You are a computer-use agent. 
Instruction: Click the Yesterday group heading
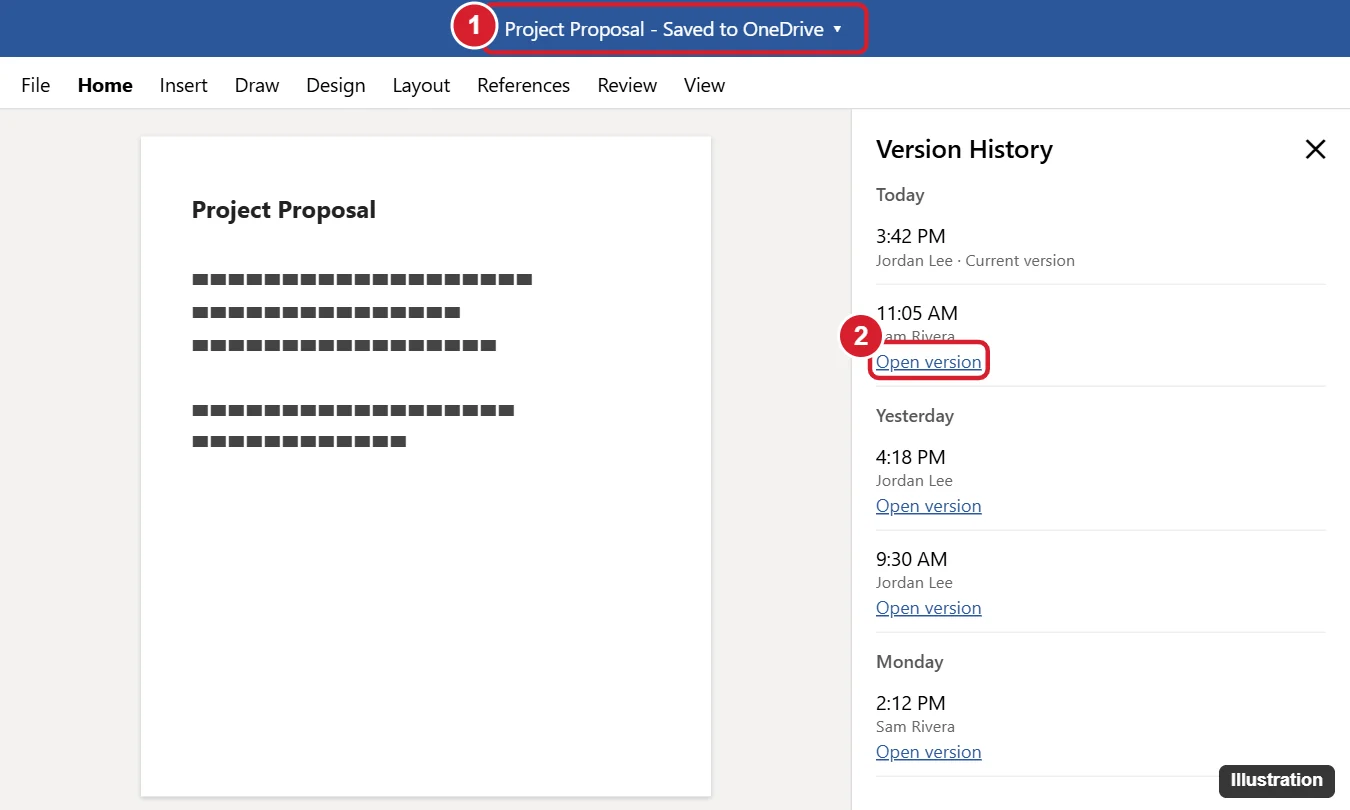915,416
